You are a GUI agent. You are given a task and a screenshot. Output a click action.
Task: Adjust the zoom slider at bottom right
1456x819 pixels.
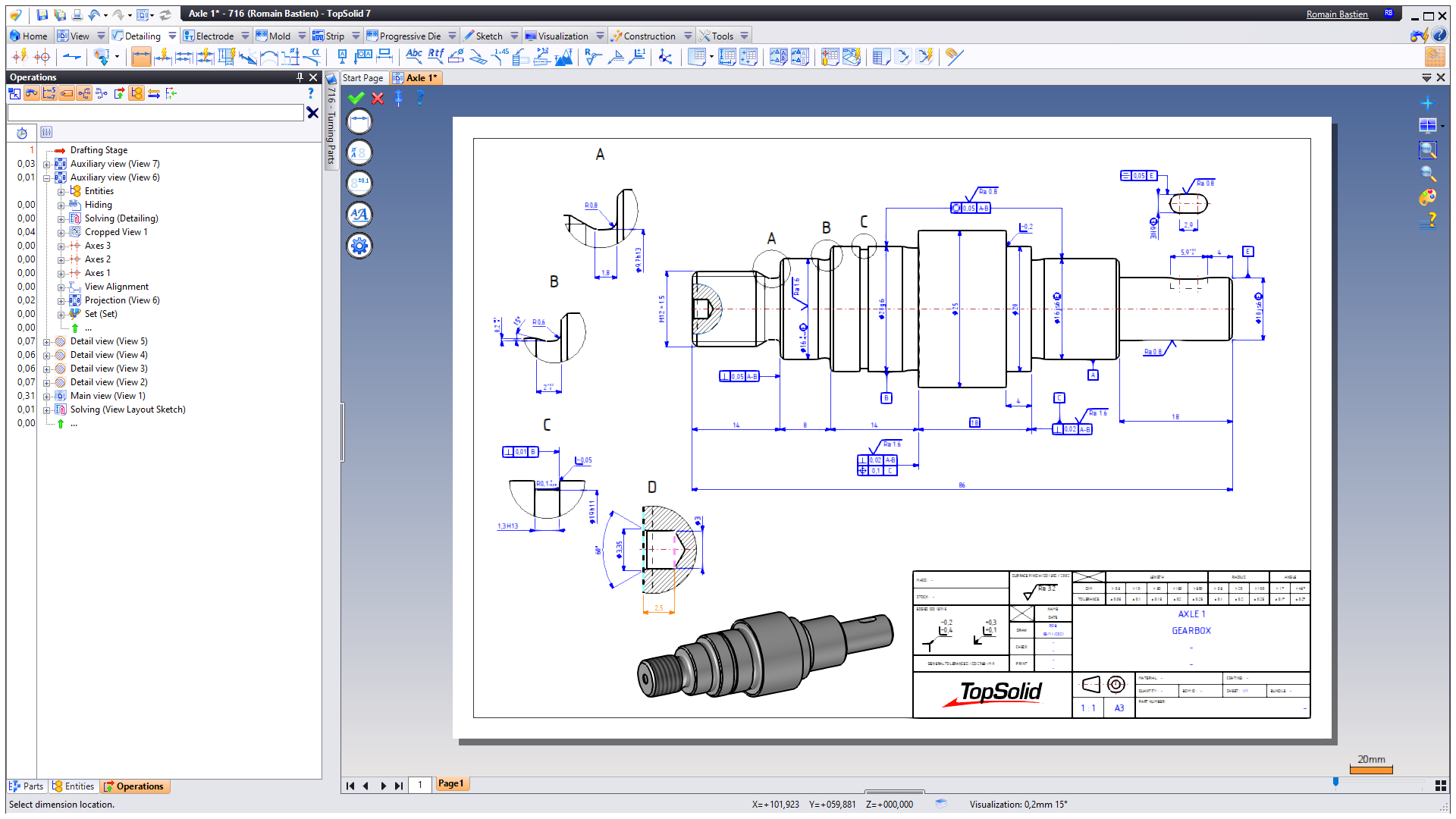[x=1335, y=782]
